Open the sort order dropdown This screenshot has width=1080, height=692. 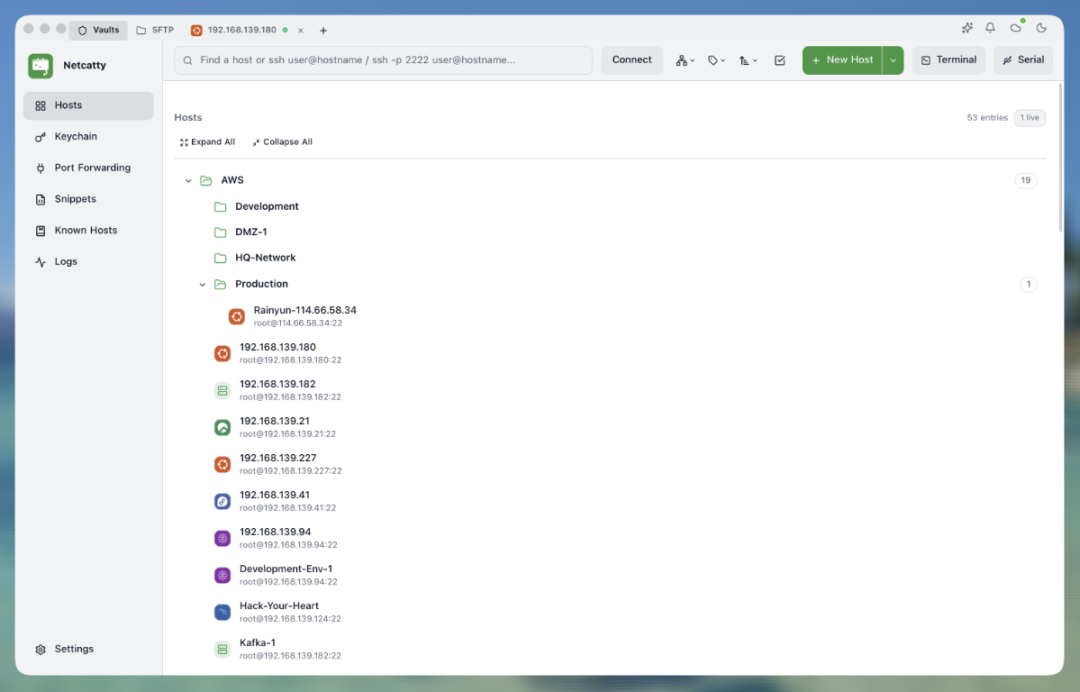pyautogui.click(x=748, y=61)
